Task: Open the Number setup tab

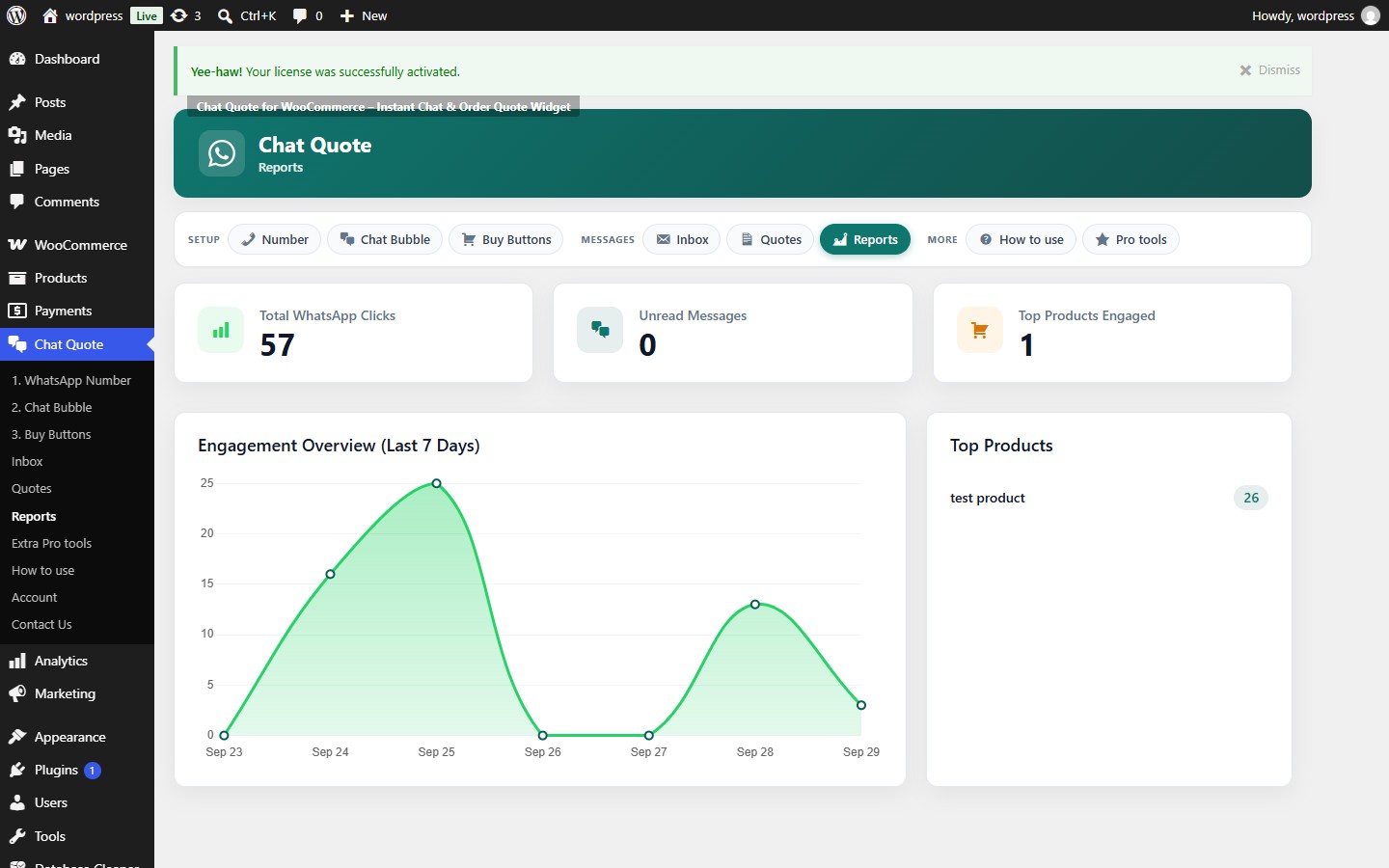Action: (x=275, y=239)
